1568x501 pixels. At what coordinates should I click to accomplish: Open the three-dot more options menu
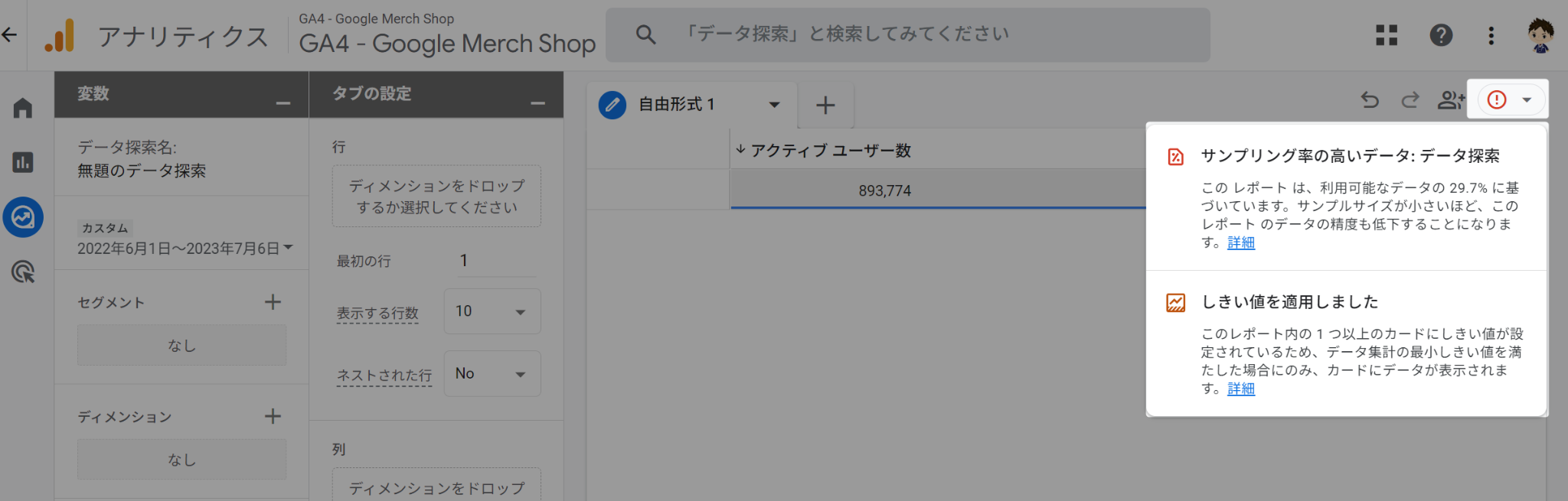(1491, 35)
